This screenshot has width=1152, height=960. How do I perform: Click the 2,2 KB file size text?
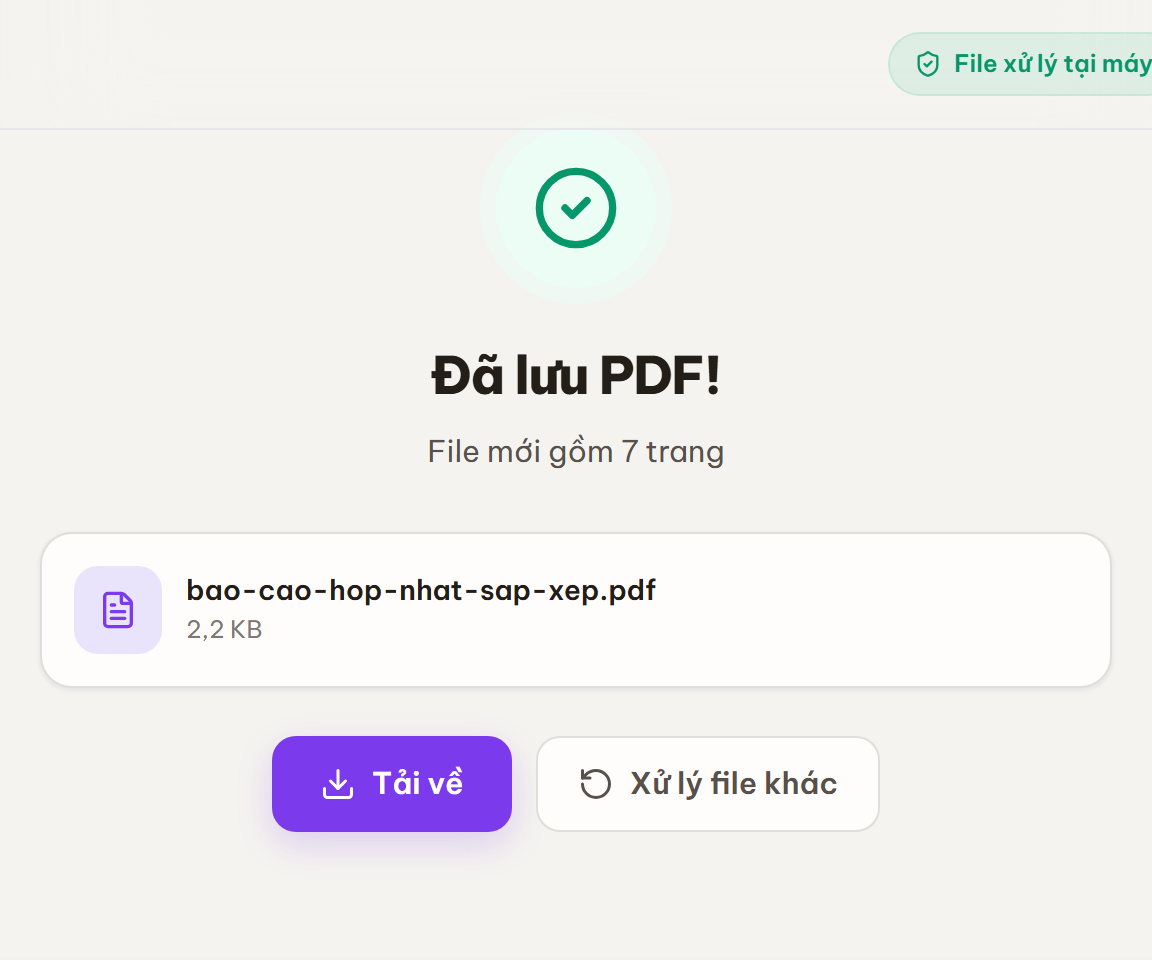224,629
